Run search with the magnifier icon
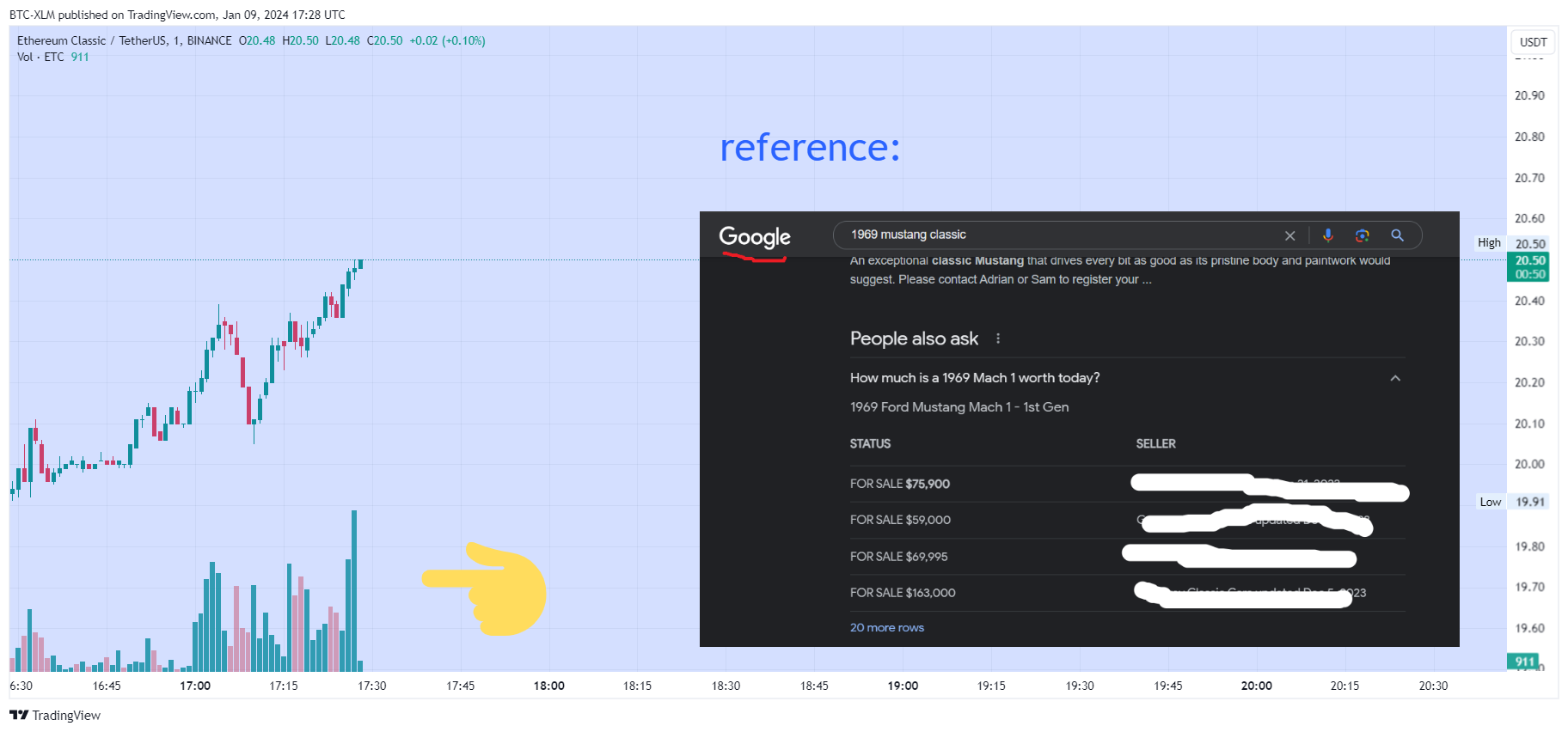Viewport: 1568px width, 732px height. 1398,235
